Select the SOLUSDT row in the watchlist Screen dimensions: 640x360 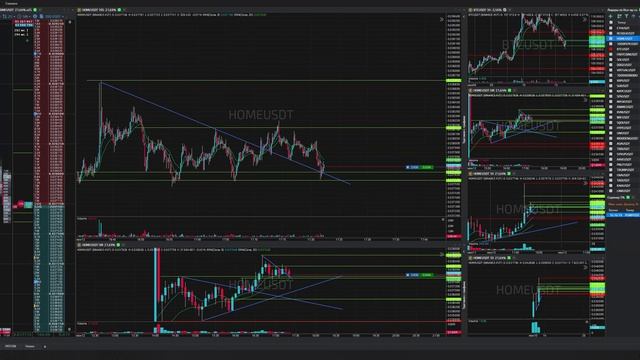[x=623, y=60]
